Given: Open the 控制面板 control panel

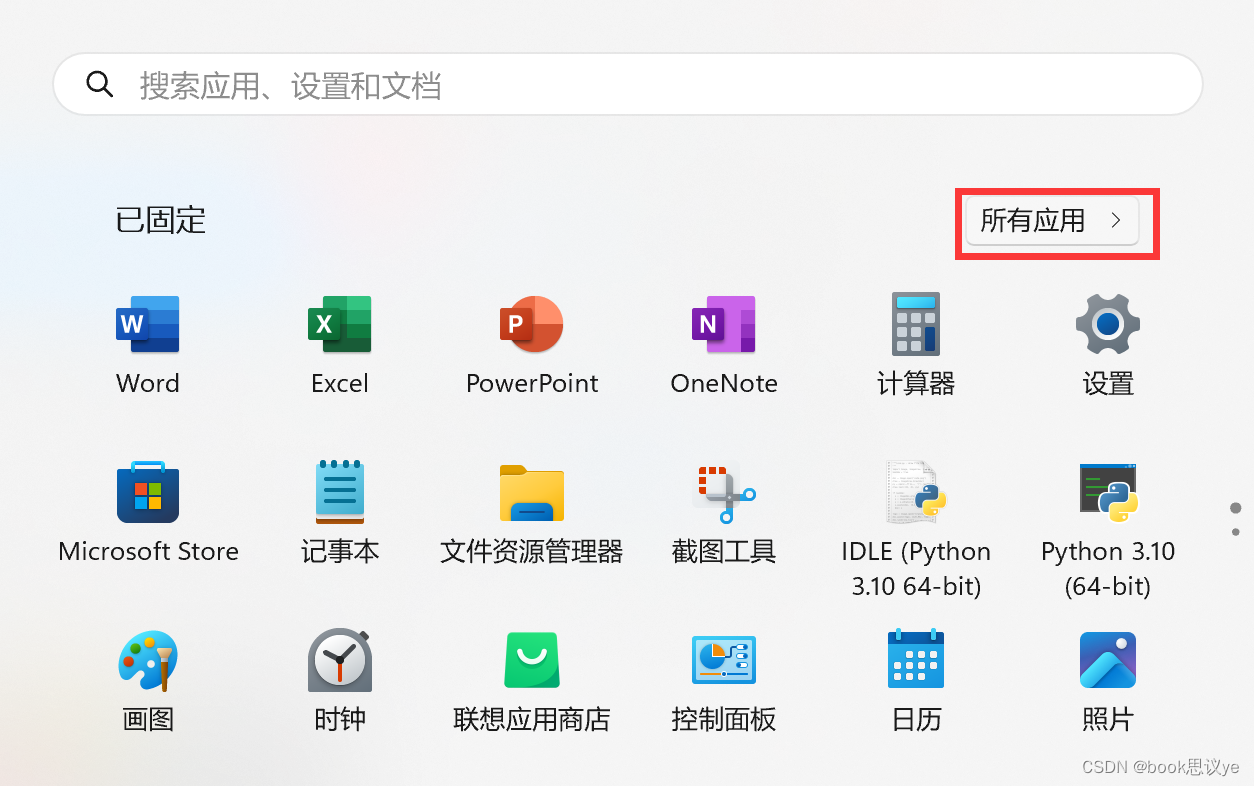Looking at the screenshot, I should click(x=724, y=660).
